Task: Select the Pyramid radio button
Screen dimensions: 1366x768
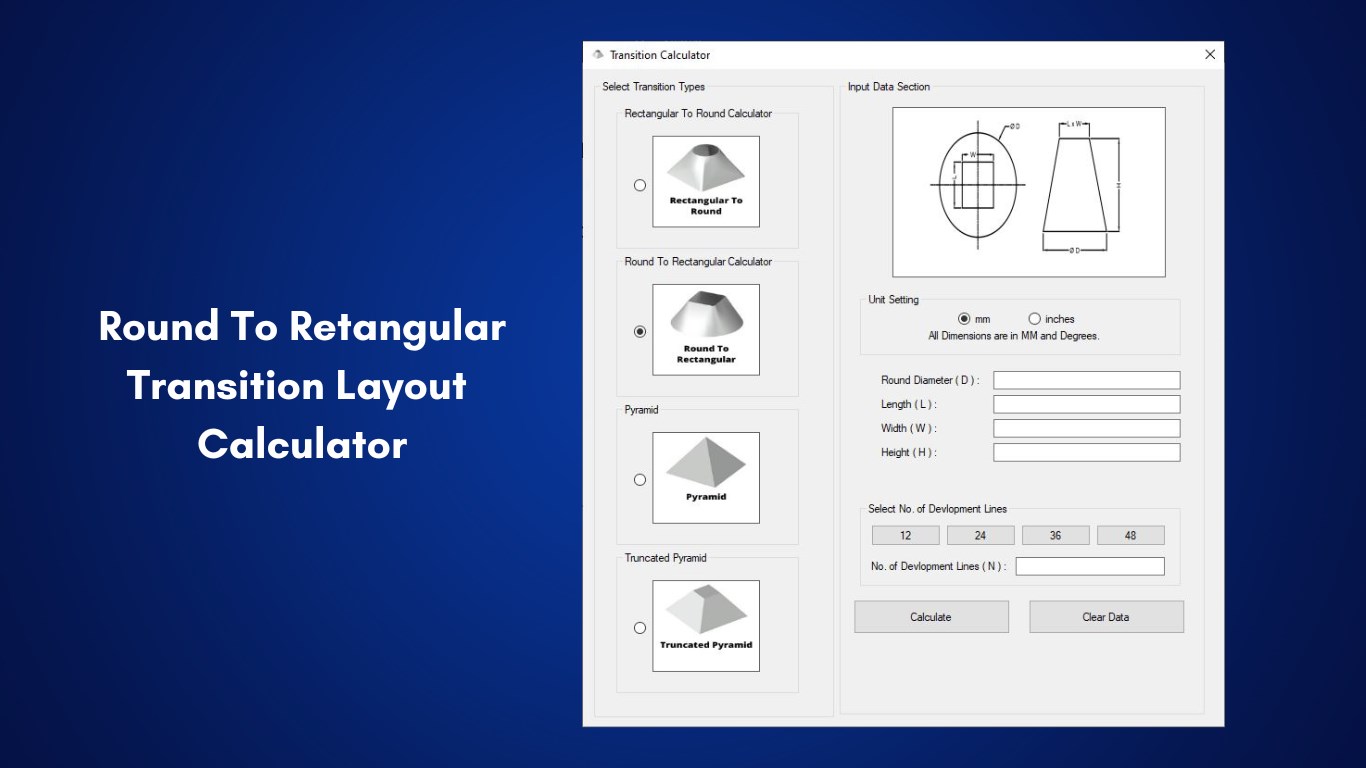Action: click(x=640, y=480)
